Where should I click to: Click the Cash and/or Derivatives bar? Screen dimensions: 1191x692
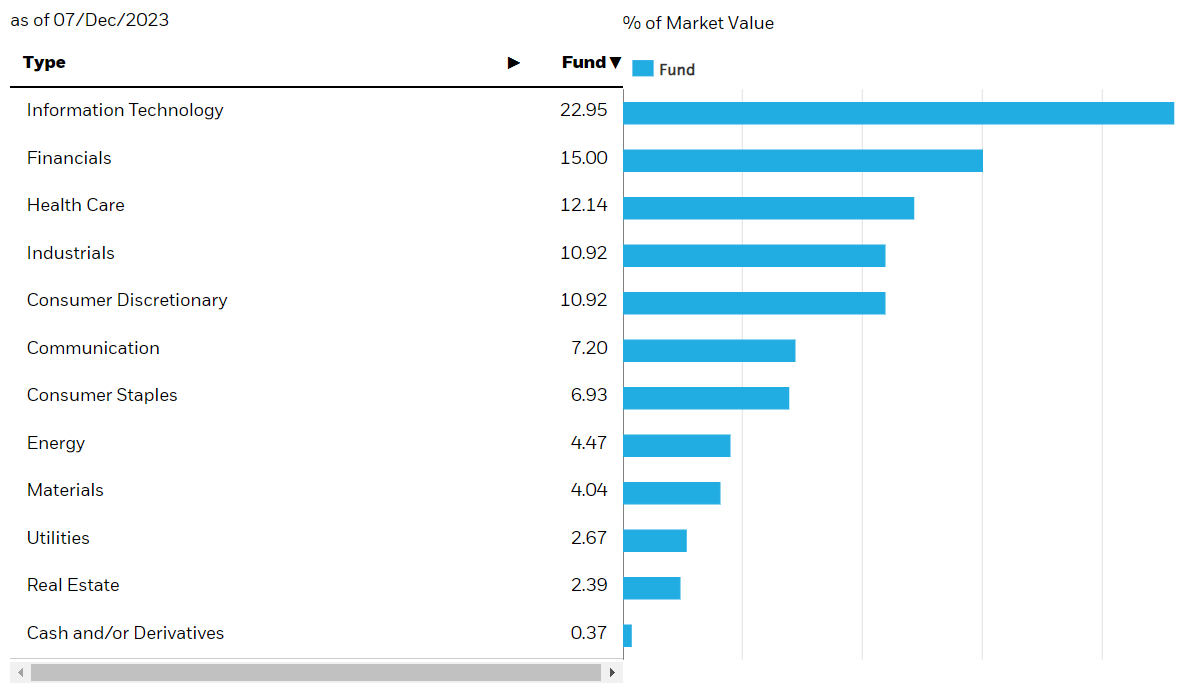(x=628, y=635)
